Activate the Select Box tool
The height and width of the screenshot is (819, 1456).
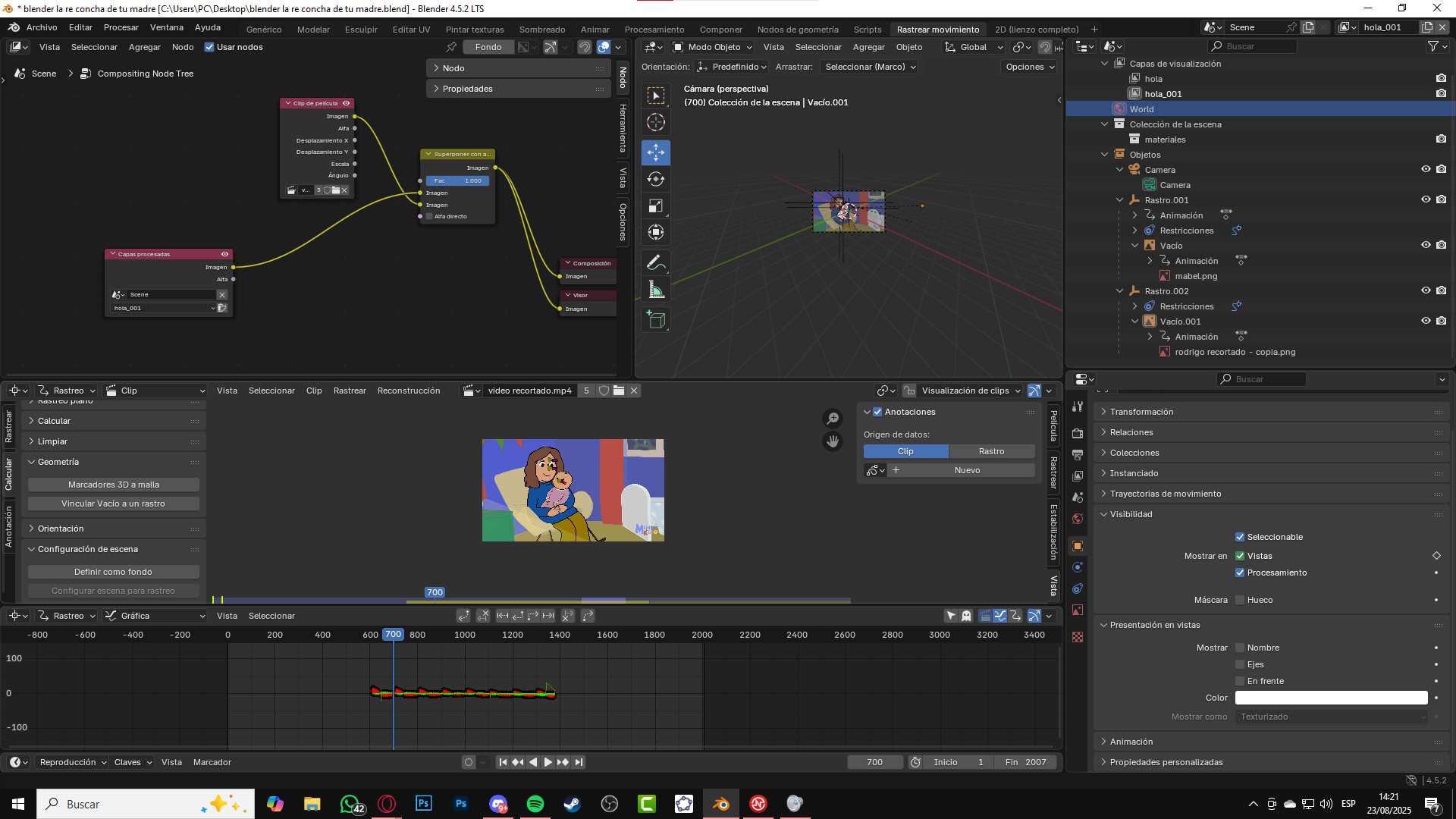(656, 96)
